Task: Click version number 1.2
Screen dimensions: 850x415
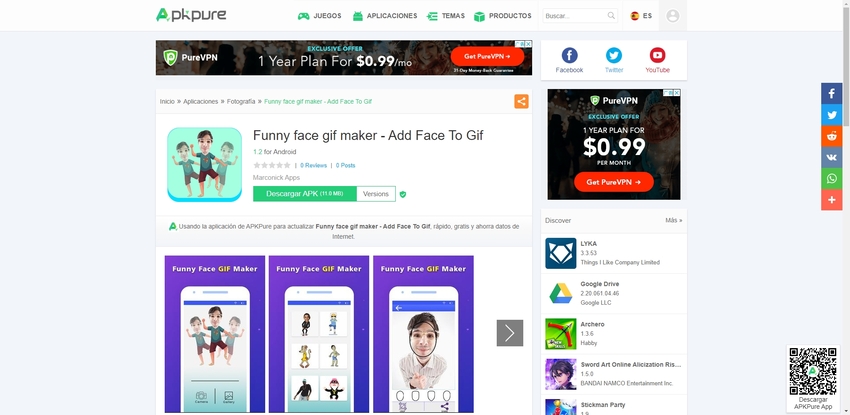Action: pos(257,152)
